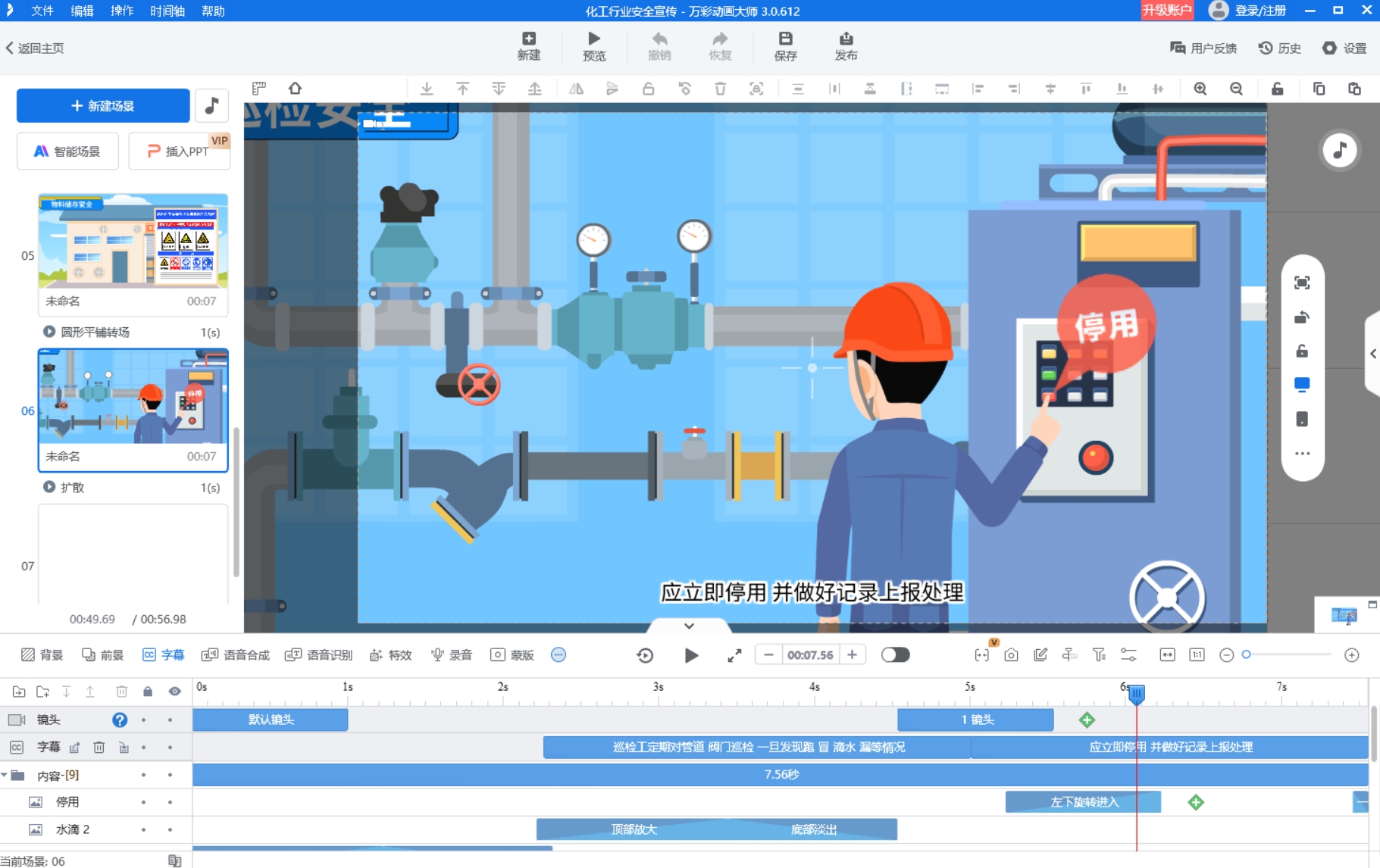Screen dimensions: 1380x868
Task: Click the camera snapshot icon in timeline toolbar
Action: [x=1011, y=655]
